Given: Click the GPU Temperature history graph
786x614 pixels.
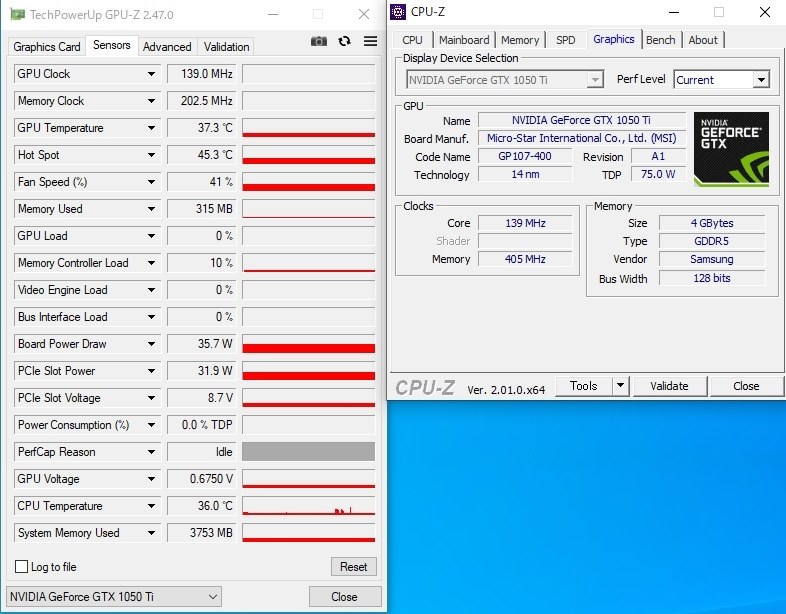Looking at the screenshot, I should tap(308, 128).
